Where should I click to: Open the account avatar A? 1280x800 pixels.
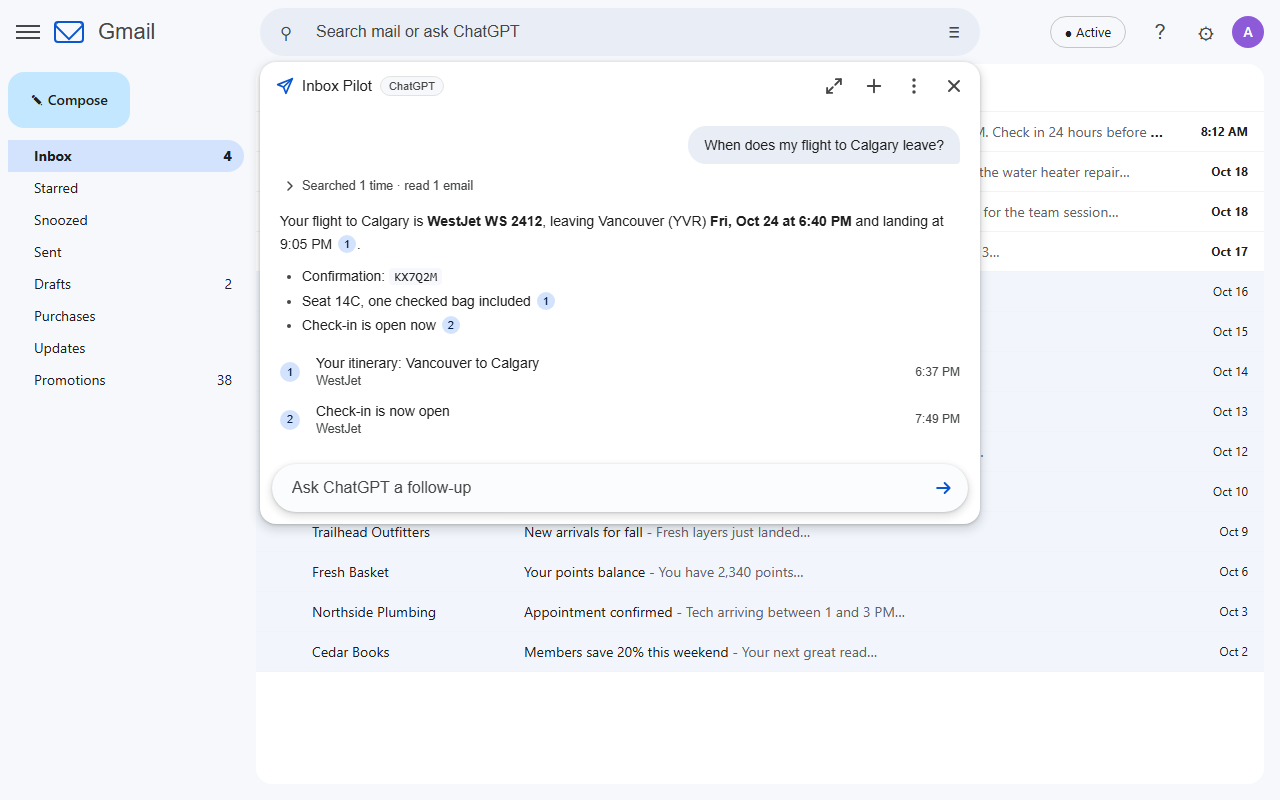(x=1248, y=32)
